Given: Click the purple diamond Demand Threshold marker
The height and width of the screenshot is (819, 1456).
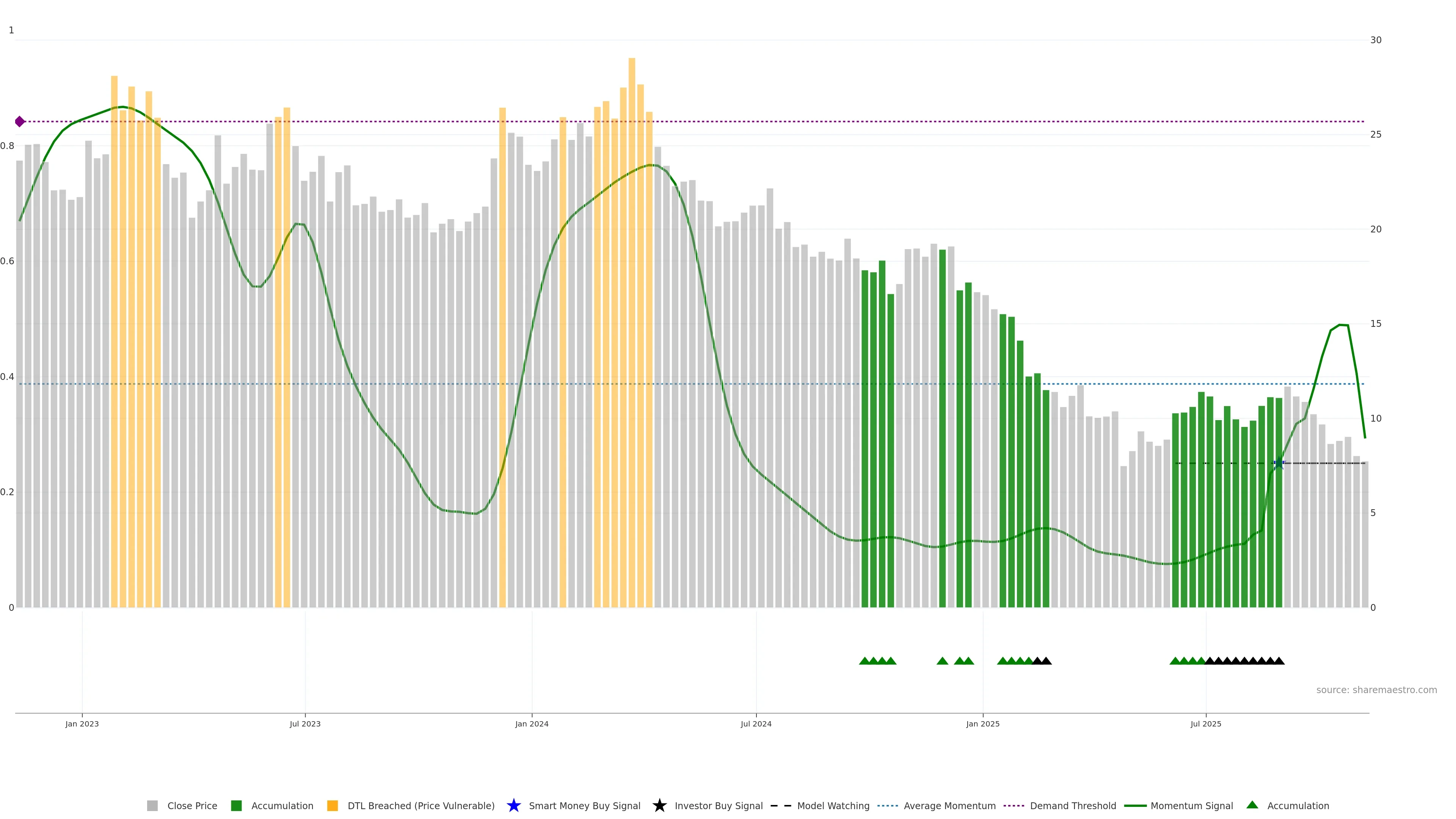Looking at the screenshot, I should click(x=20, y=121).
